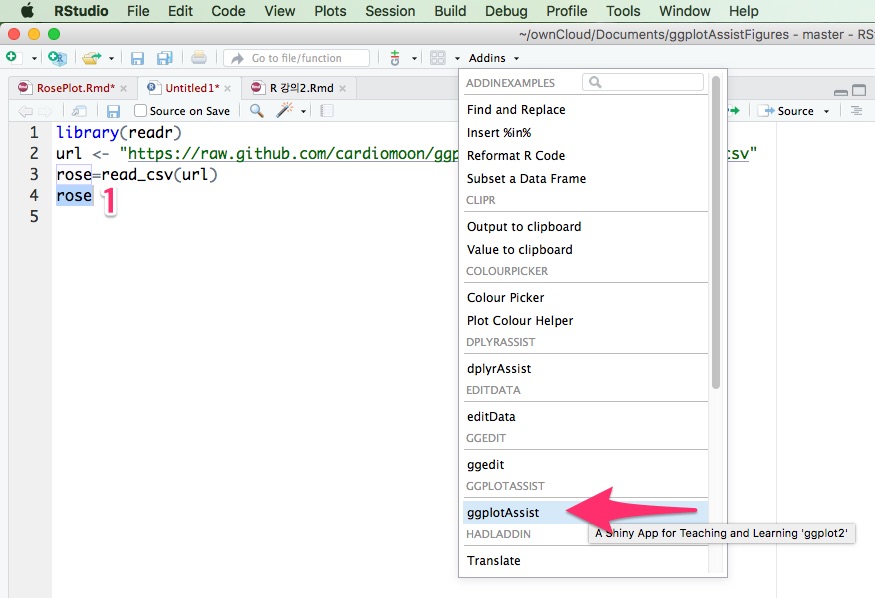Open the Session menu
The image size is (875, 598).
coord(390,11)
